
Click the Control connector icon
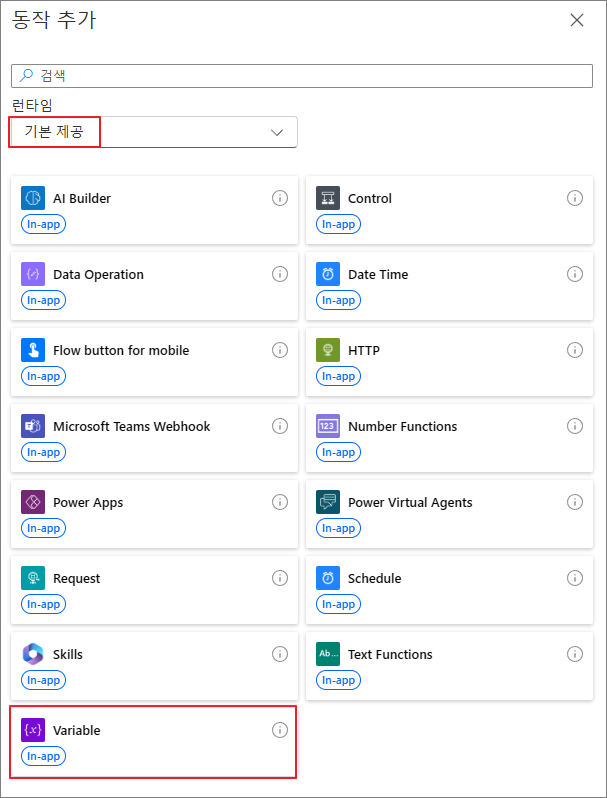click(x=328, y=198)
